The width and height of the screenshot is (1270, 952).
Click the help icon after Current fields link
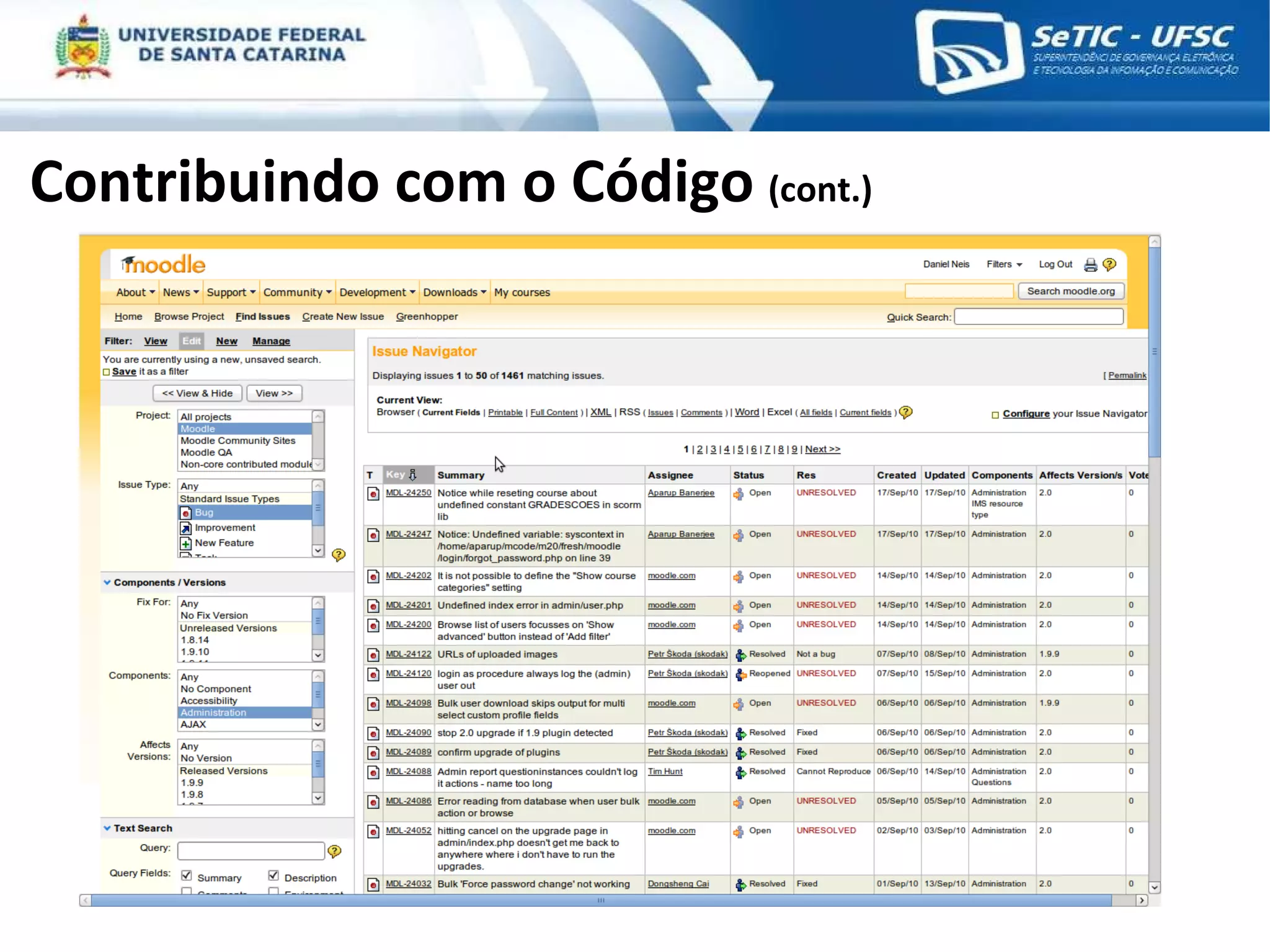906,412
